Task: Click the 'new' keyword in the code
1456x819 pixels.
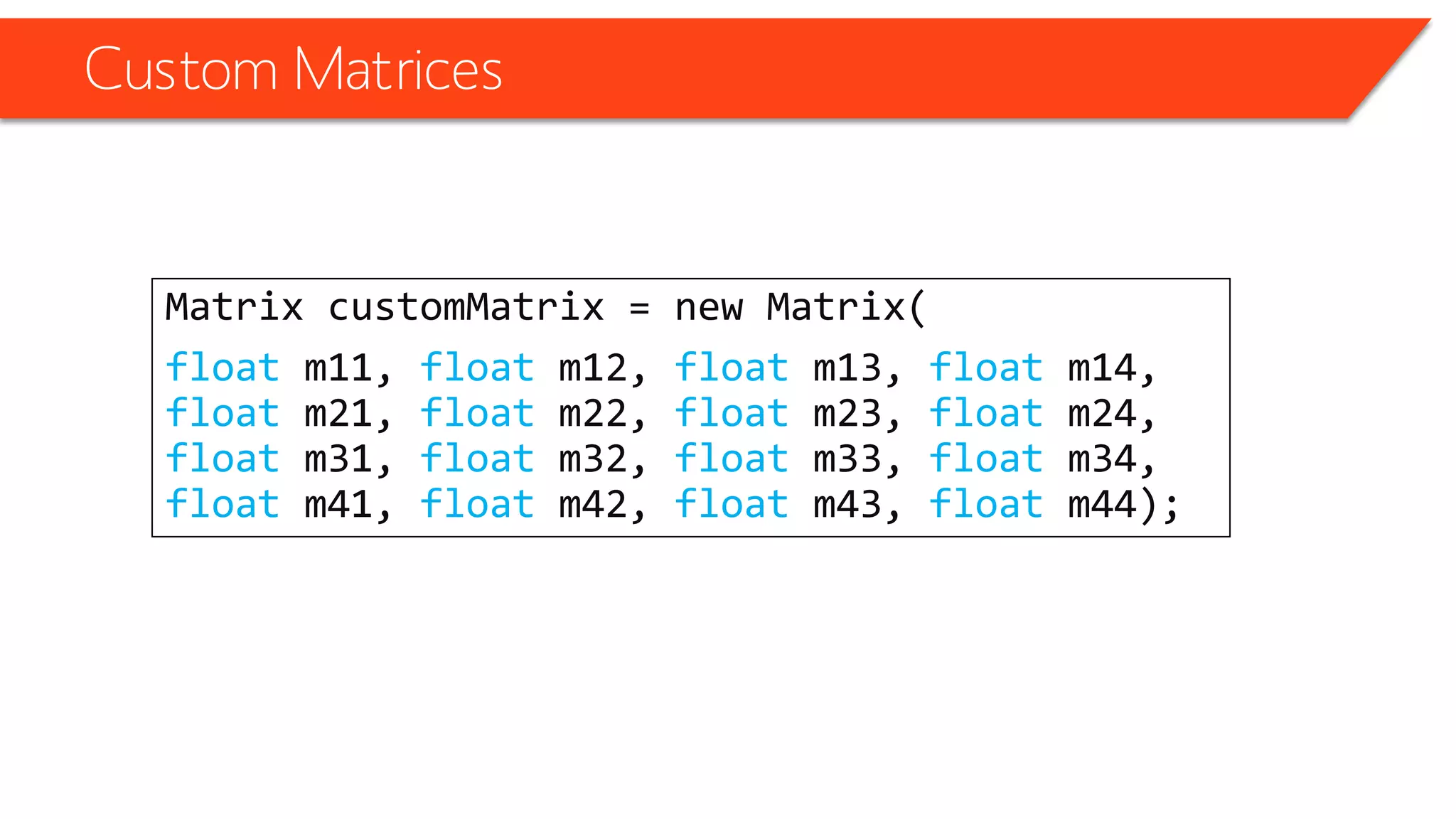Action: [709, 307]
